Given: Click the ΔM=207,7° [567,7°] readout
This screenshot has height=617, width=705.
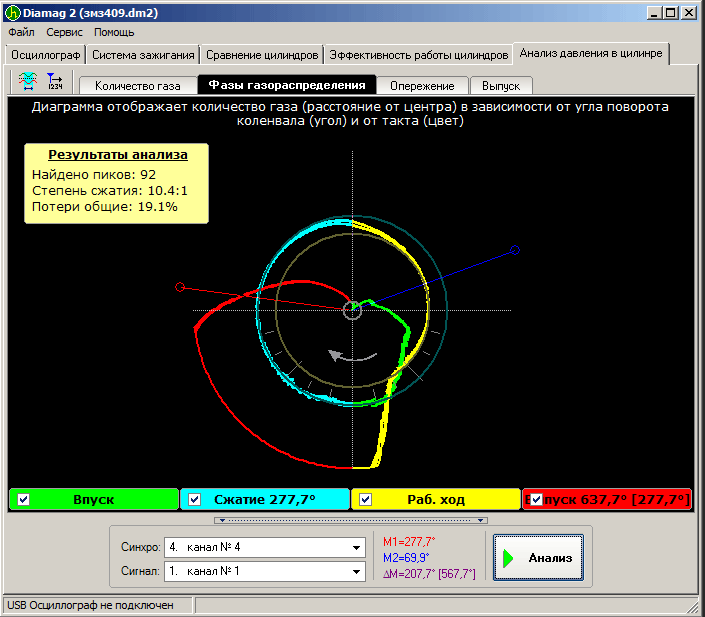Looking at the screenshot, I should pyautogui.click(x=429, y=574).
